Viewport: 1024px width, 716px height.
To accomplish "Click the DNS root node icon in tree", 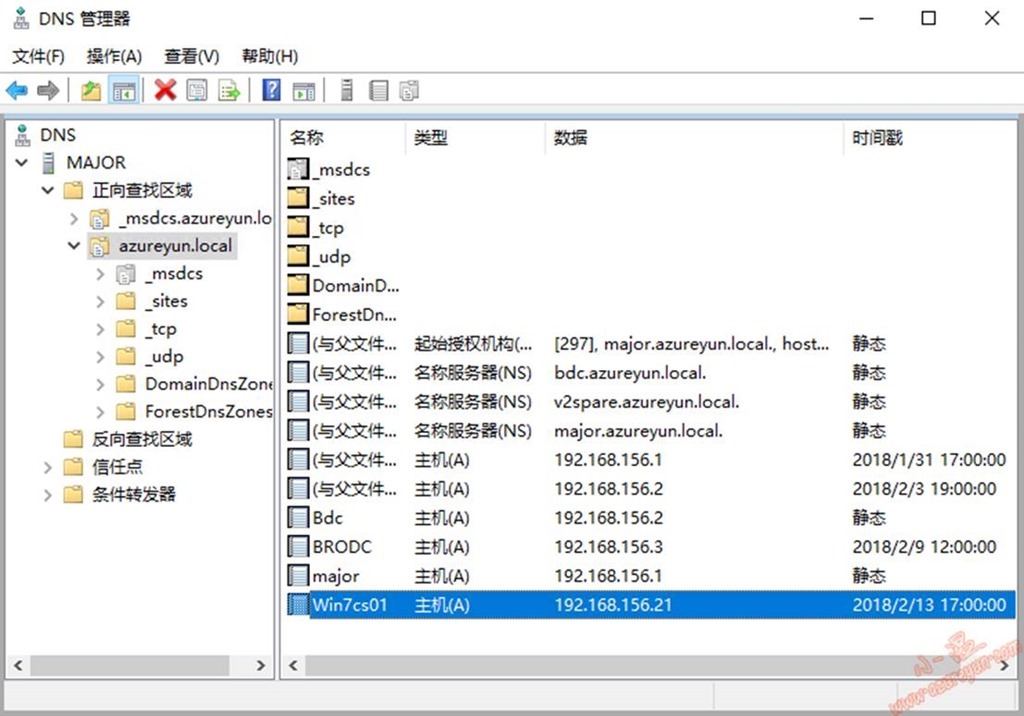I will click(23, 135).
